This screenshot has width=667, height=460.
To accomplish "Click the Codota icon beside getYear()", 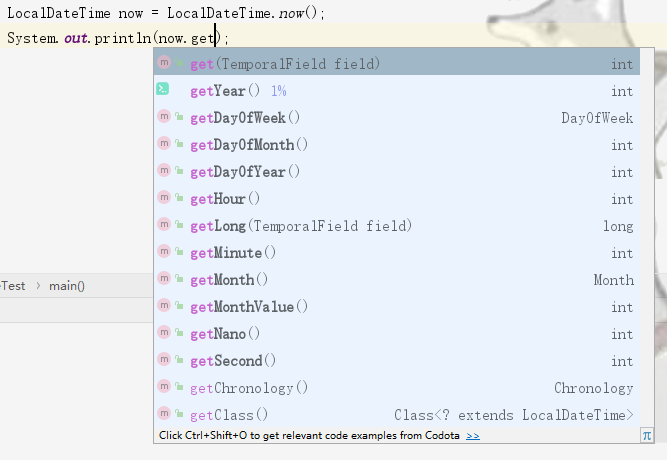I will point(162,89).
